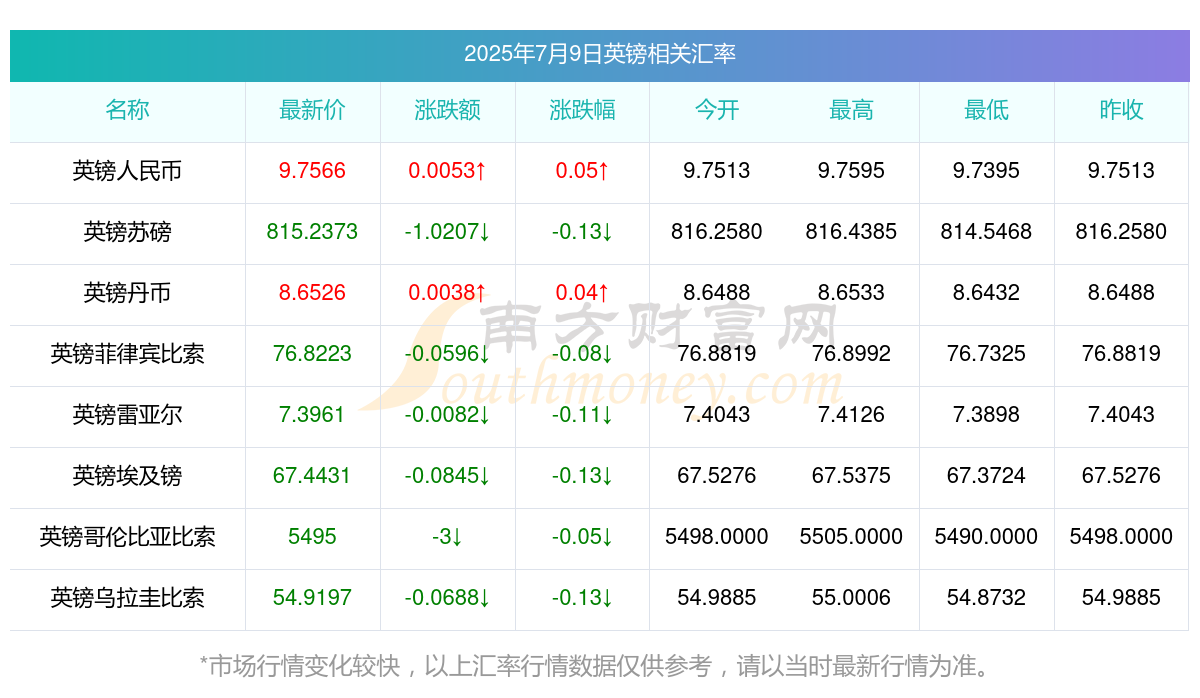Click the high value 5505.0000
Viewport: 1200px width, 698px height.
pyautogui.click(x=851, y=537)
